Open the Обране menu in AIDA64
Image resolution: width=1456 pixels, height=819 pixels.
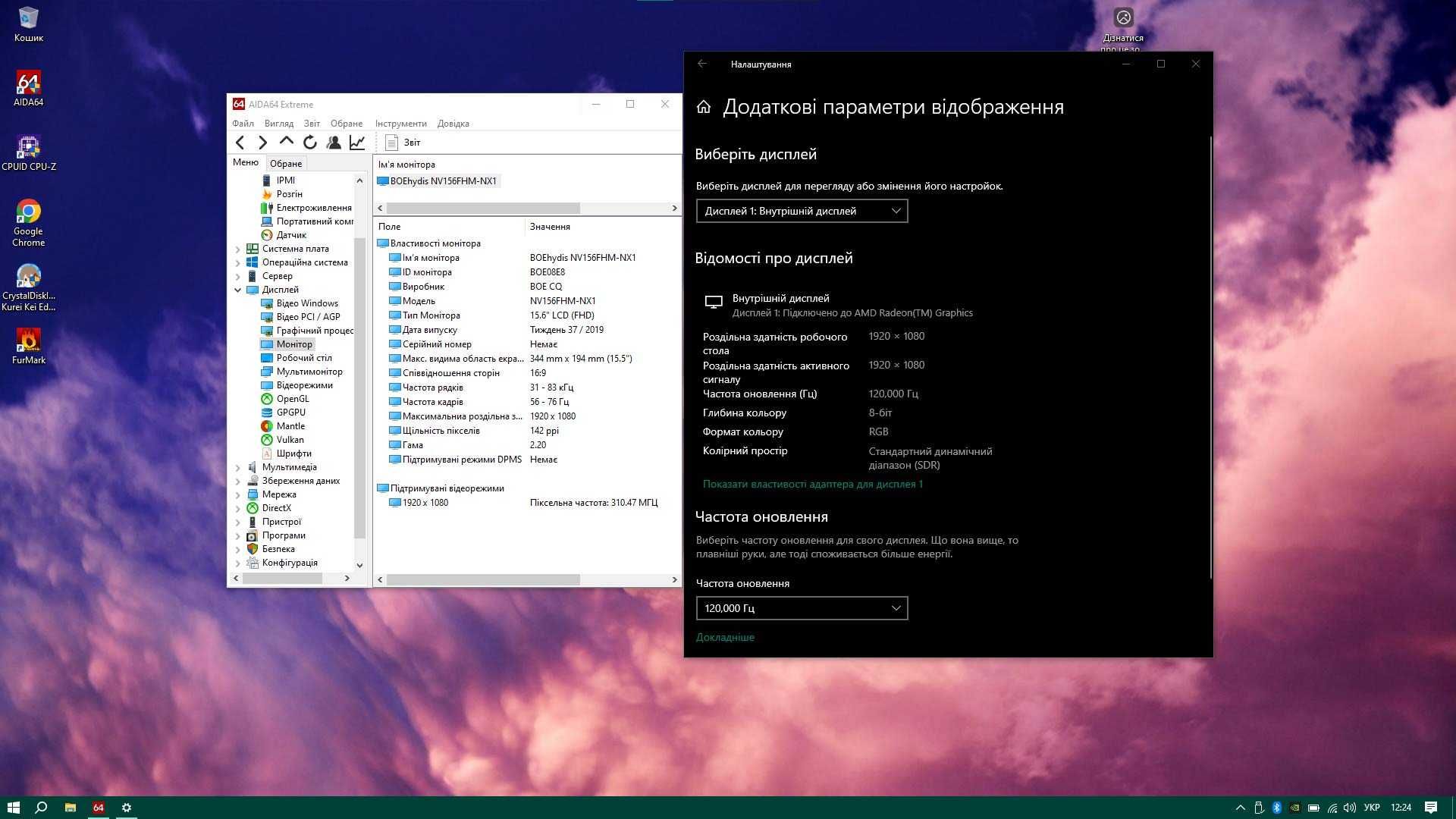[x=347, y=124]
